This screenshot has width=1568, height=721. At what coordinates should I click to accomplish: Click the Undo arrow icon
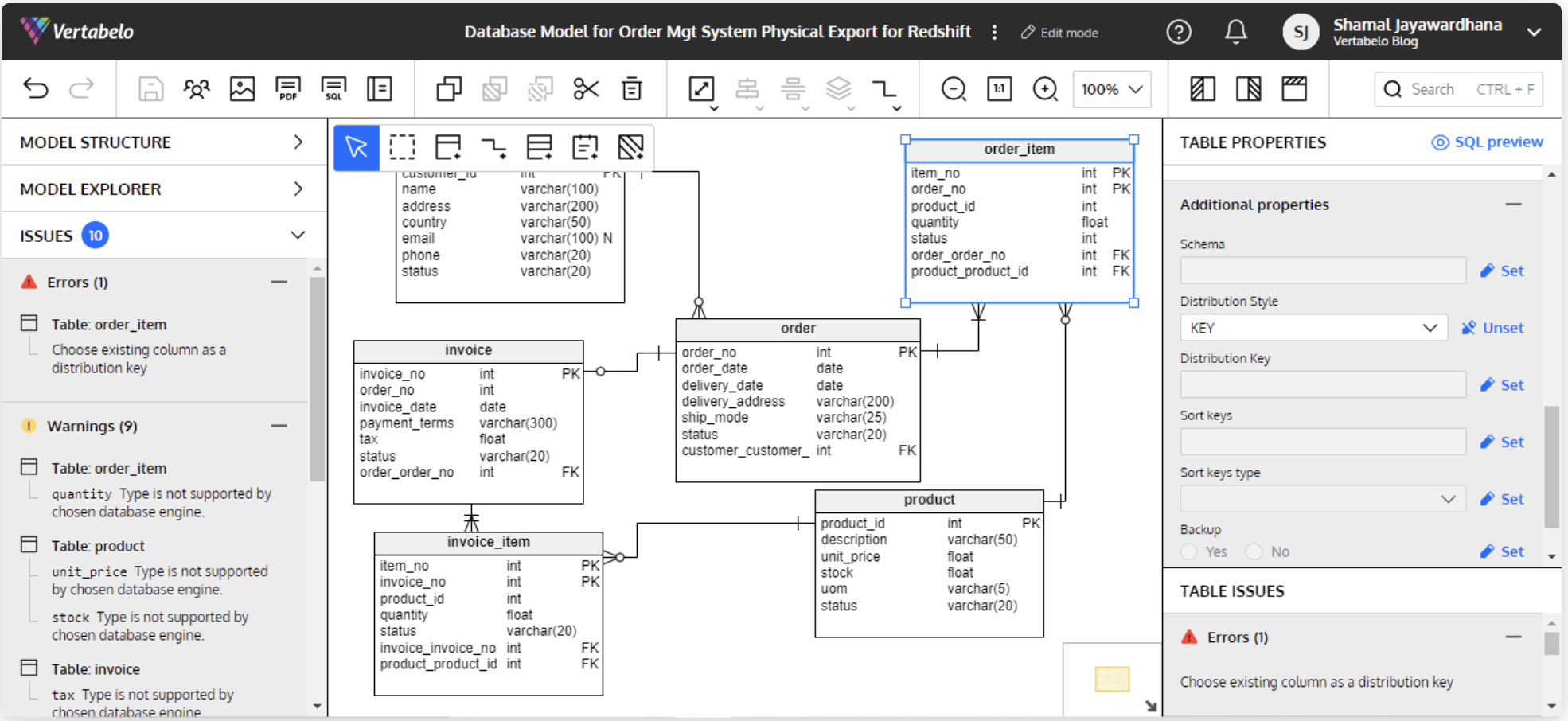36,88
